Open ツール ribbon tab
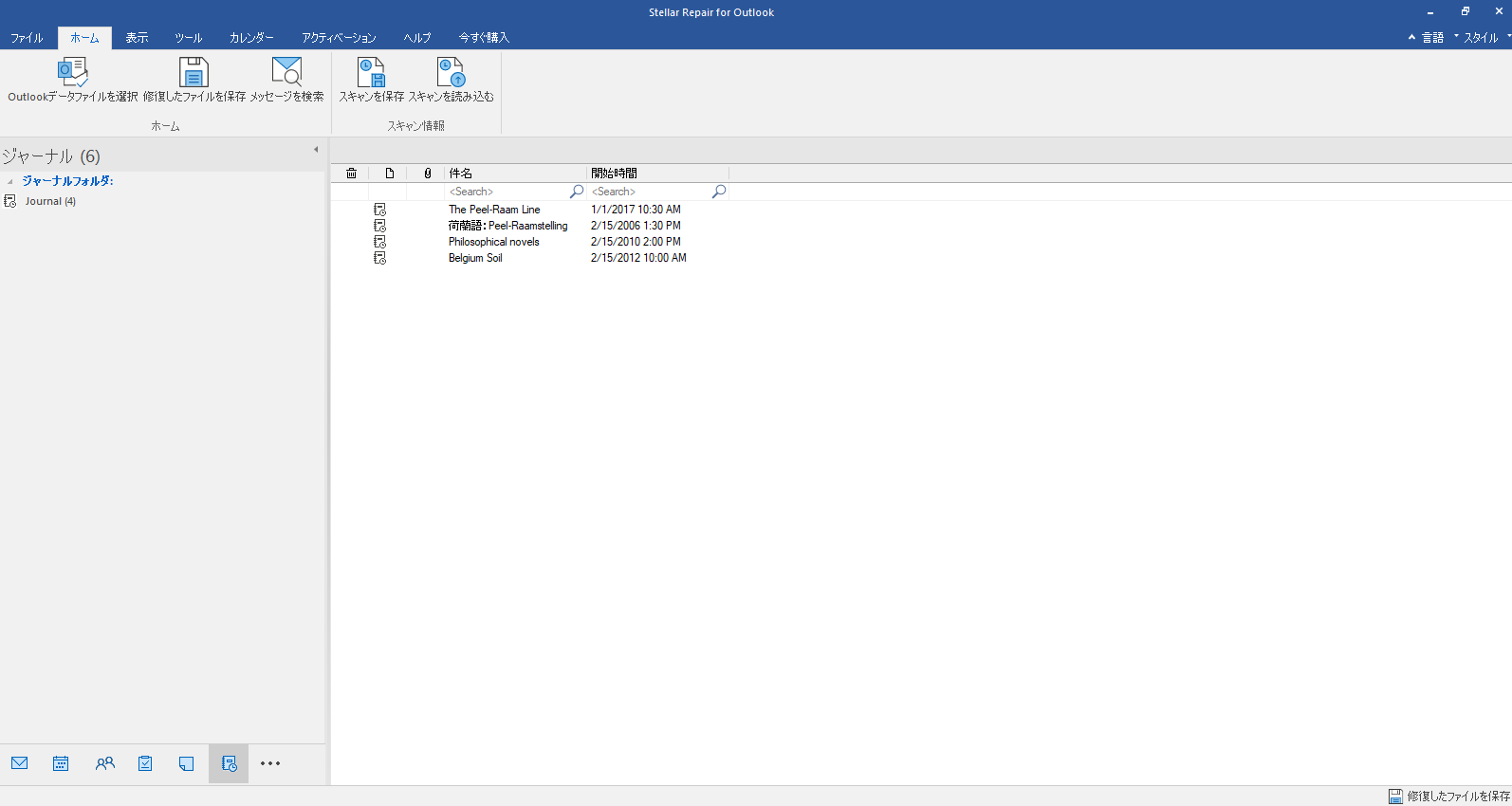 (x=188, y=38)
